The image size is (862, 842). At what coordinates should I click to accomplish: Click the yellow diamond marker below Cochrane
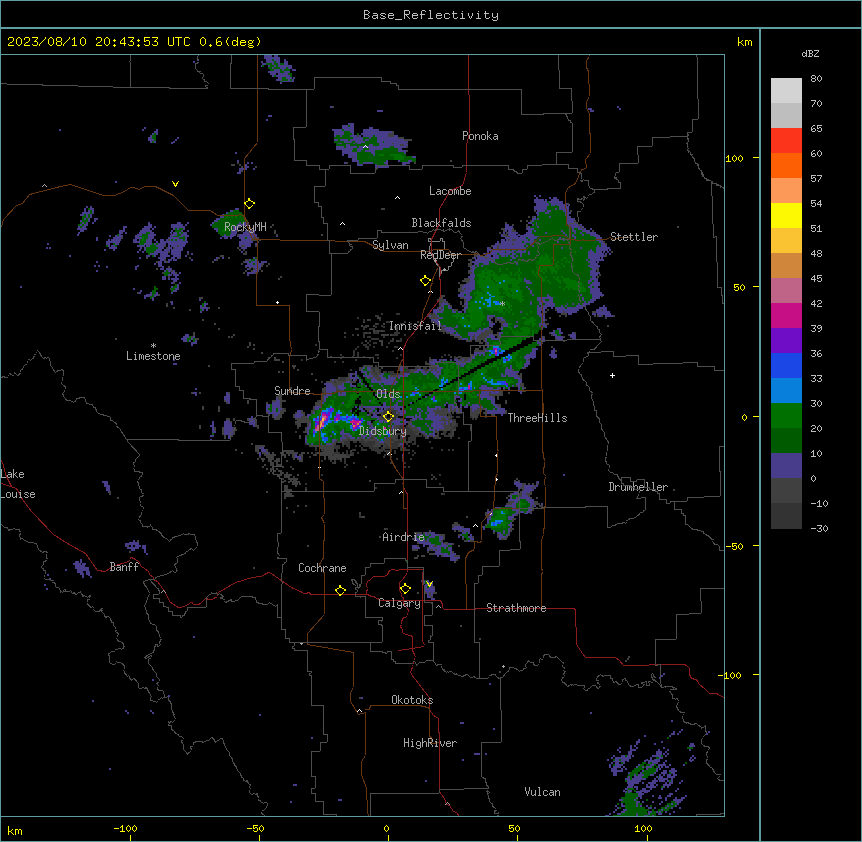340,590
